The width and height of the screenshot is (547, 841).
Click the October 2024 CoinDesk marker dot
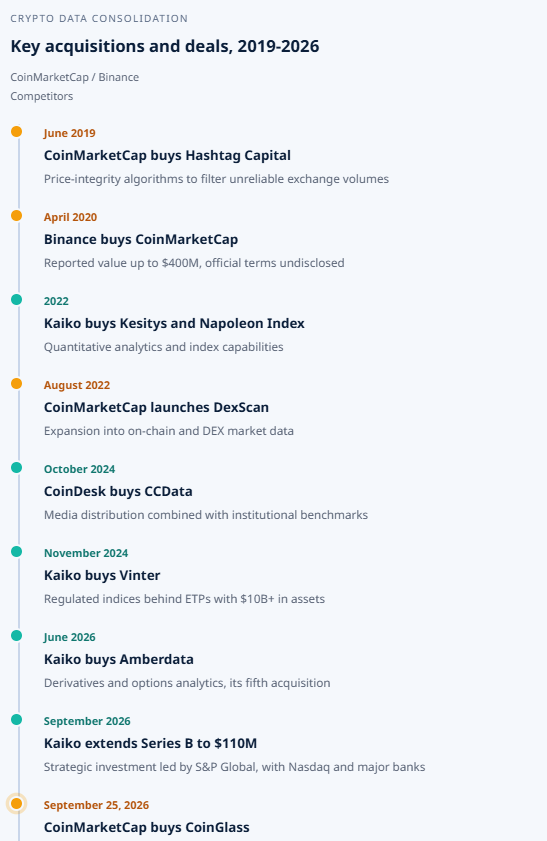17,468
